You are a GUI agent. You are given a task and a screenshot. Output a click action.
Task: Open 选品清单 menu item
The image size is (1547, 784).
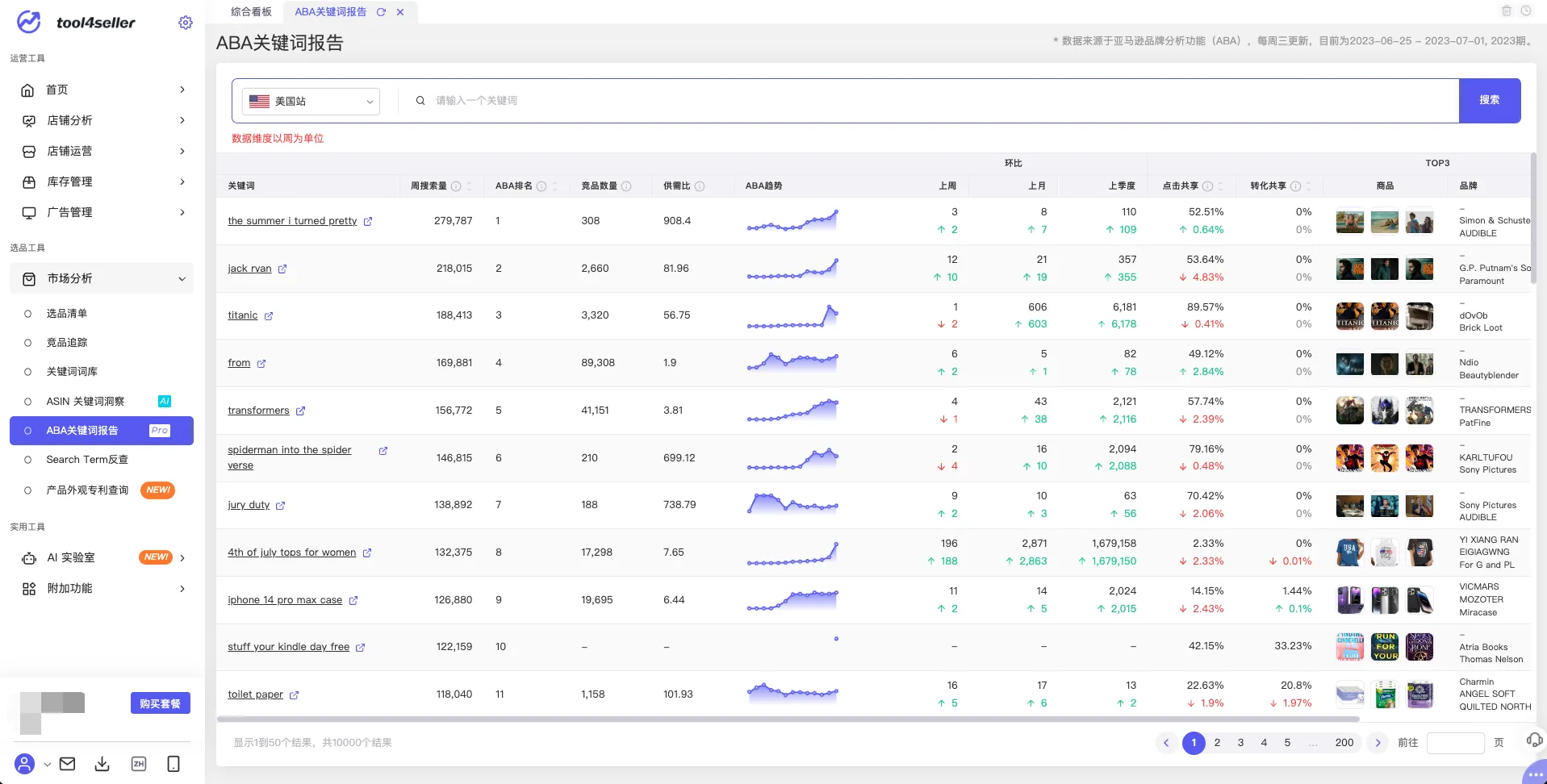[66, 314]
